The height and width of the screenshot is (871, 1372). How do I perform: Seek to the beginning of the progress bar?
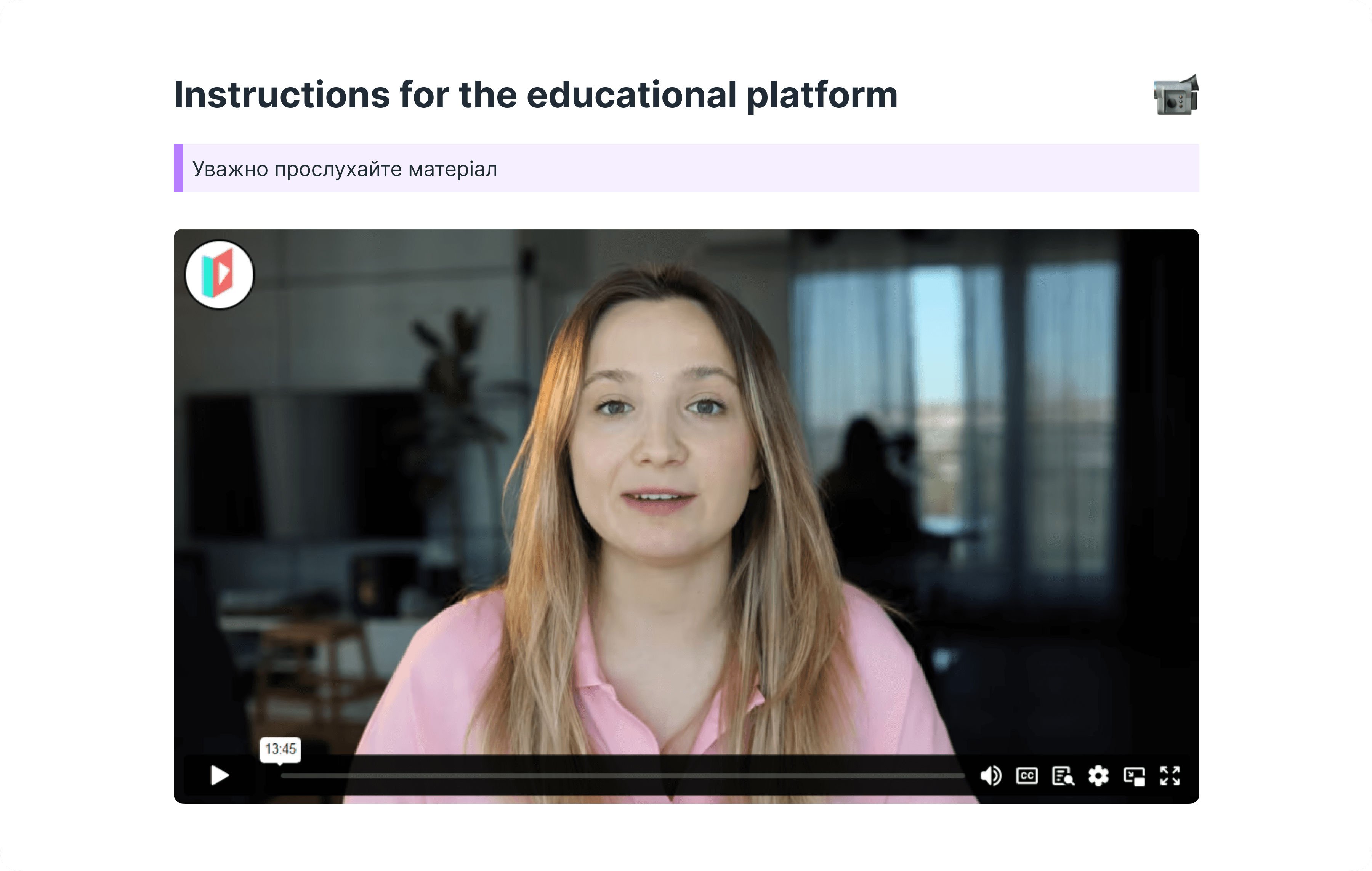(283, 776)
